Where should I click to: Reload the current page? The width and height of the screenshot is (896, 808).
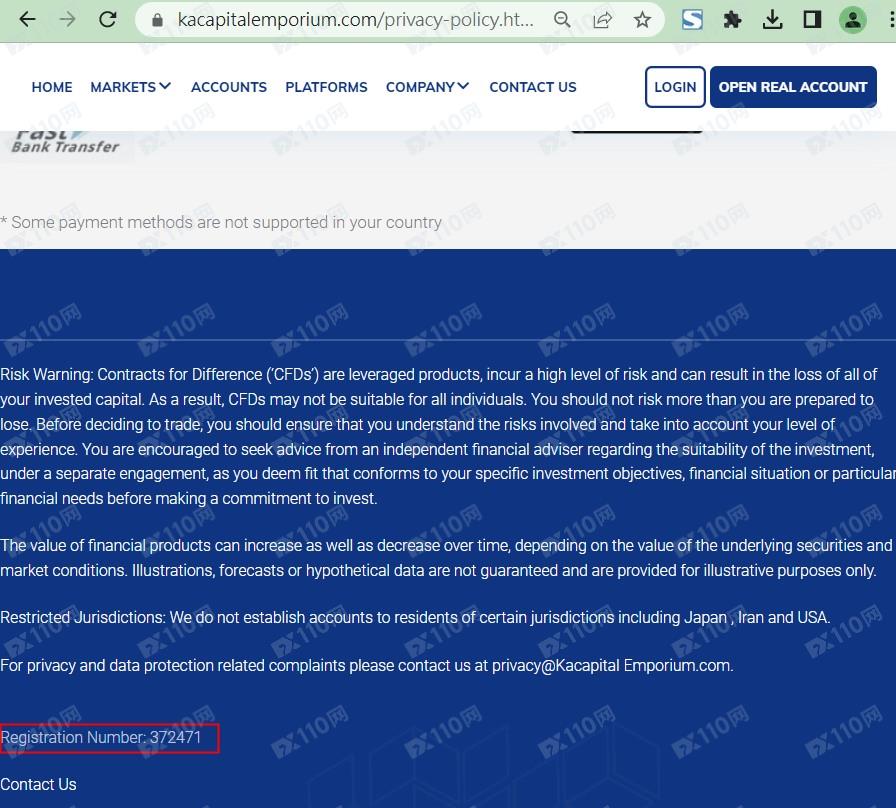(x=108, y=20)
